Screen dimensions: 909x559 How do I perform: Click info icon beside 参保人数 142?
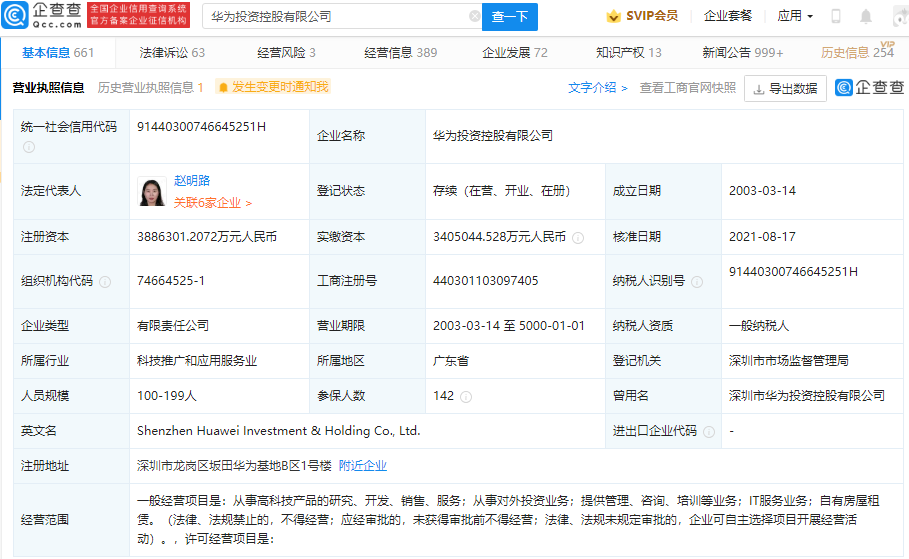pos(465,397)
